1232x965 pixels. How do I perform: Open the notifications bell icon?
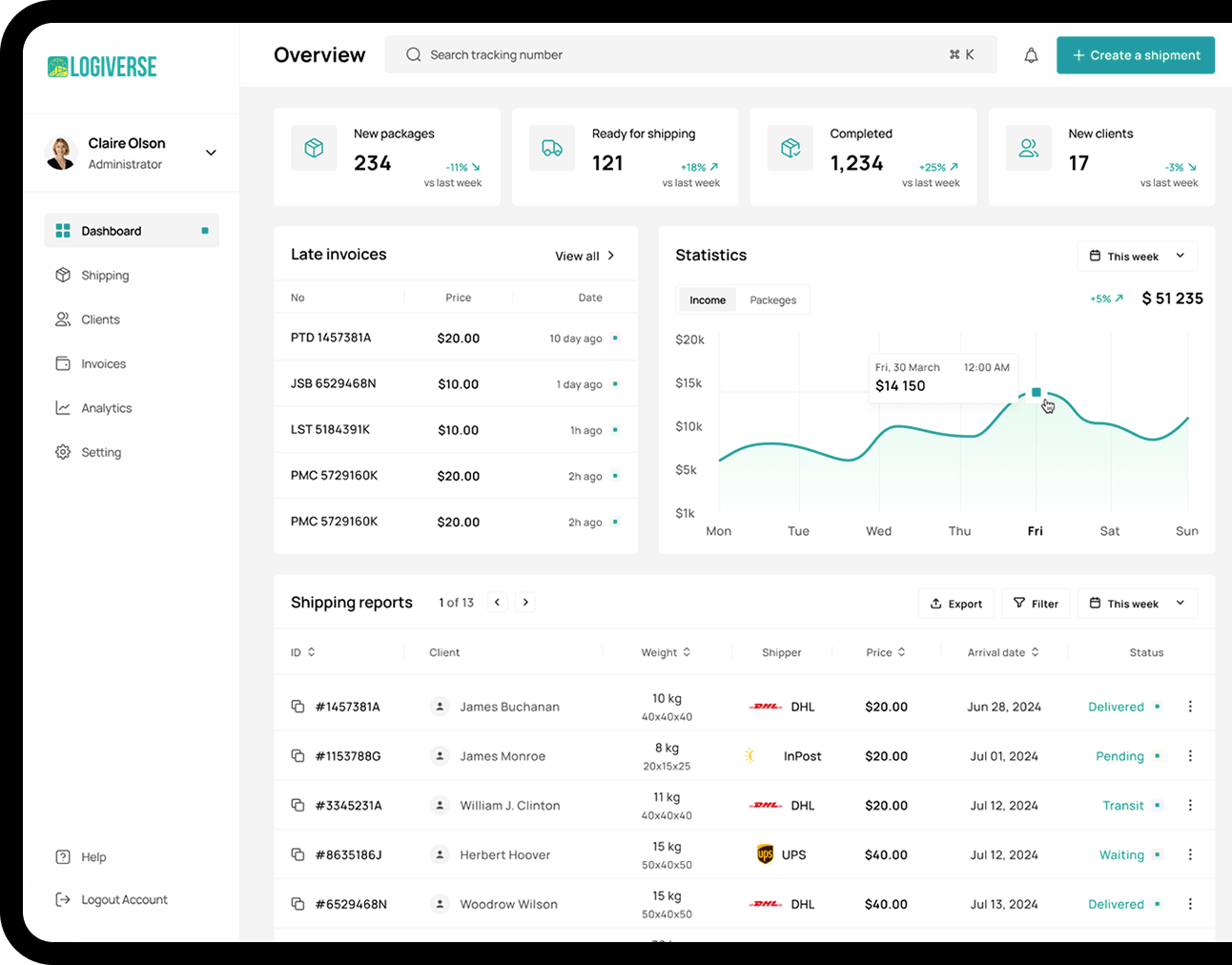tap(1031, 55)
